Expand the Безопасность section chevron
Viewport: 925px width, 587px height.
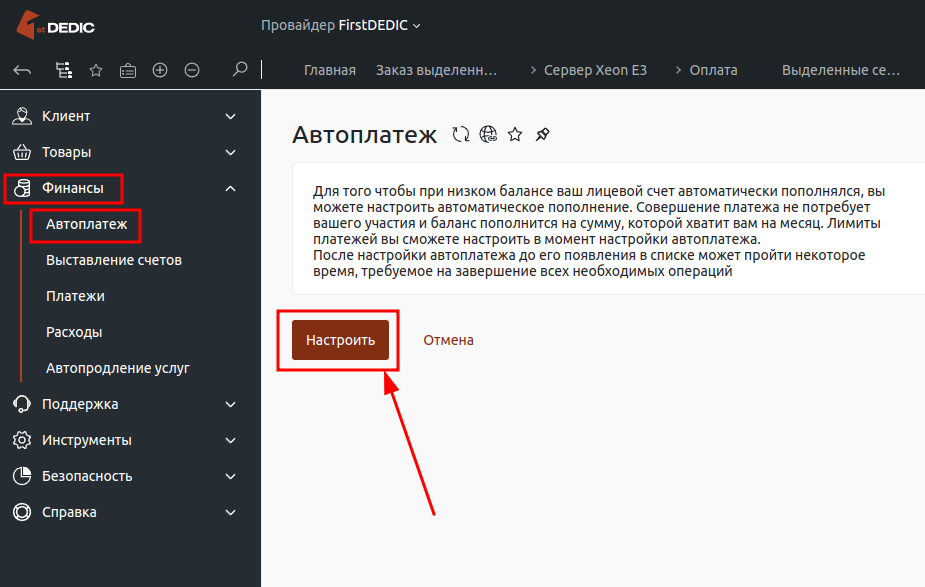pyautogui.click(x=231, y=477)
